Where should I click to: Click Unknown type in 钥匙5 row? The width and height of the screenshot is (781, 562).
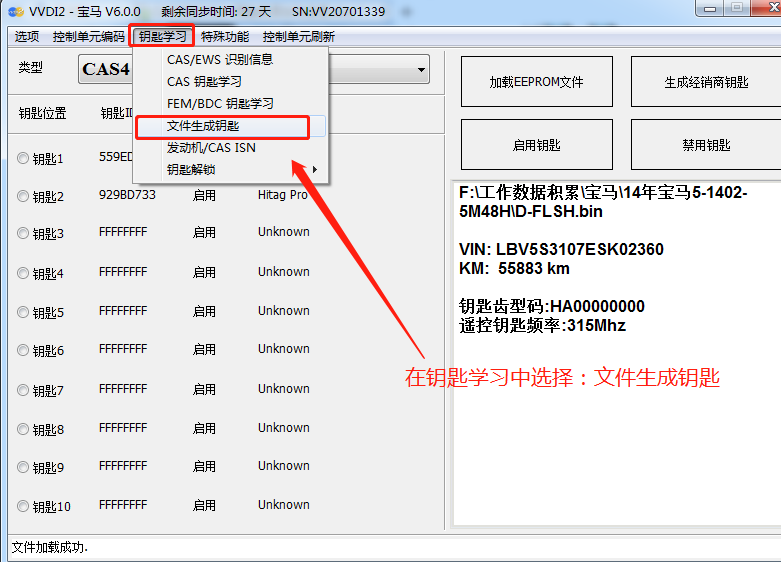click(x=284, y=311)
